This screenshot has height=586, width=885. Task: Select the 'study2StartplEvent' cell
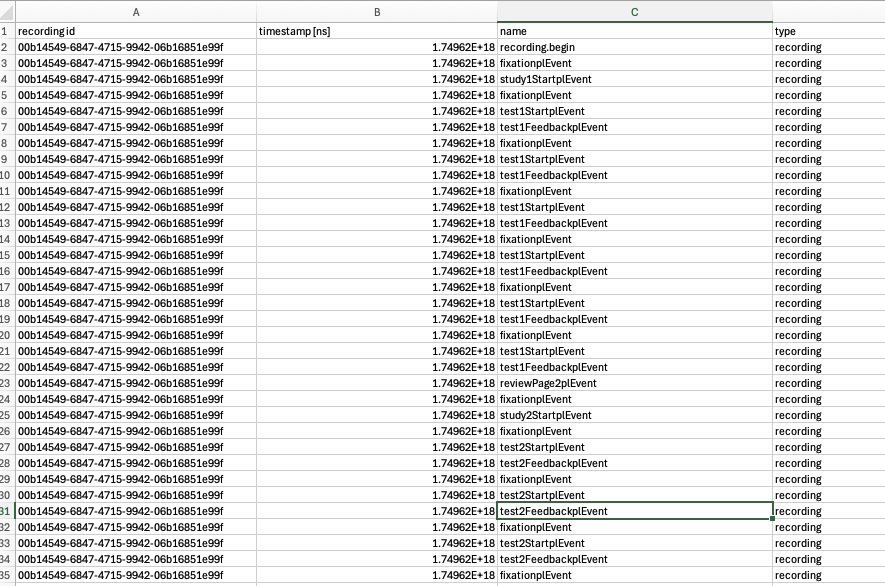tap(634, 415)
